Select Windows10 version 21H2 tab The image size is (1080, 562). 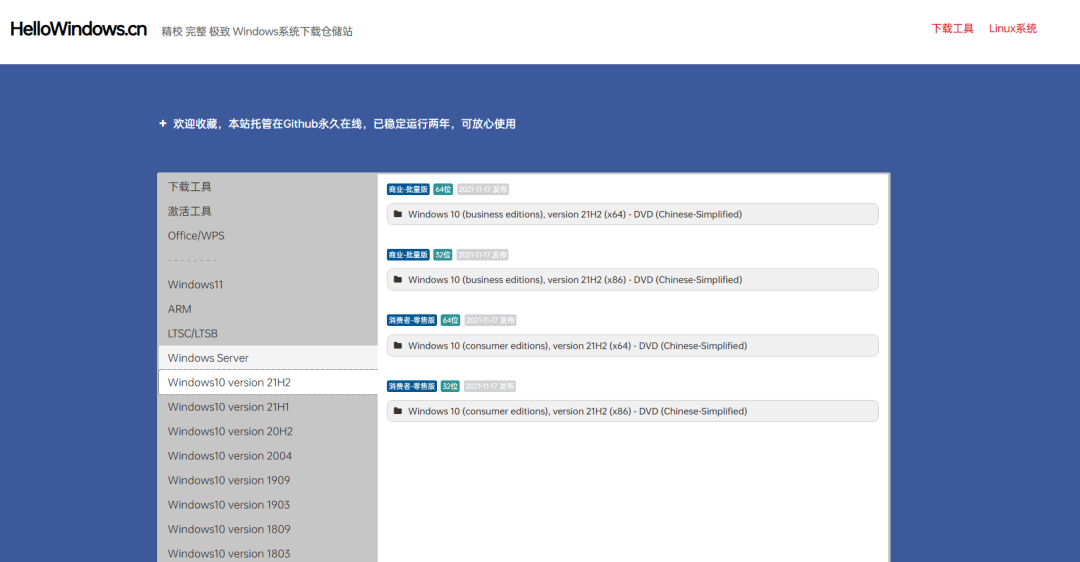pyautogui.click(x=268, y=382)
